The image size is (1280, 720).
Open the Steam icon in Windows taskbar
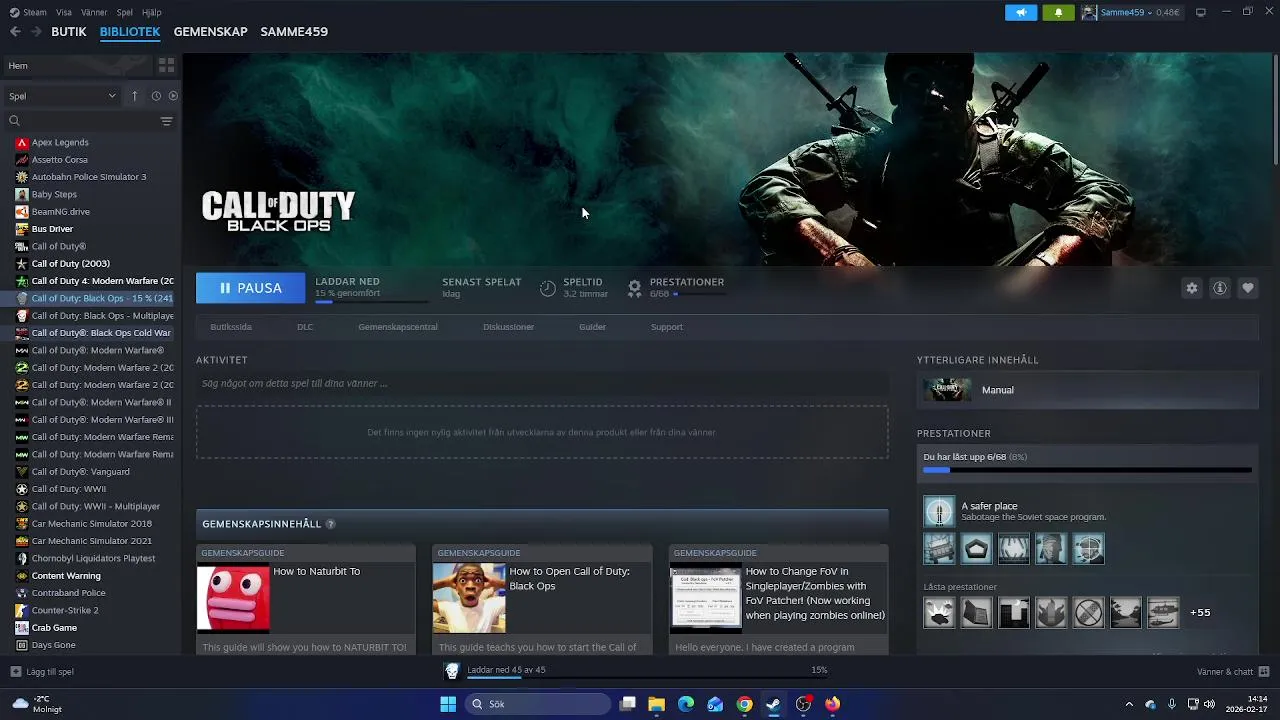click(773, 704)
